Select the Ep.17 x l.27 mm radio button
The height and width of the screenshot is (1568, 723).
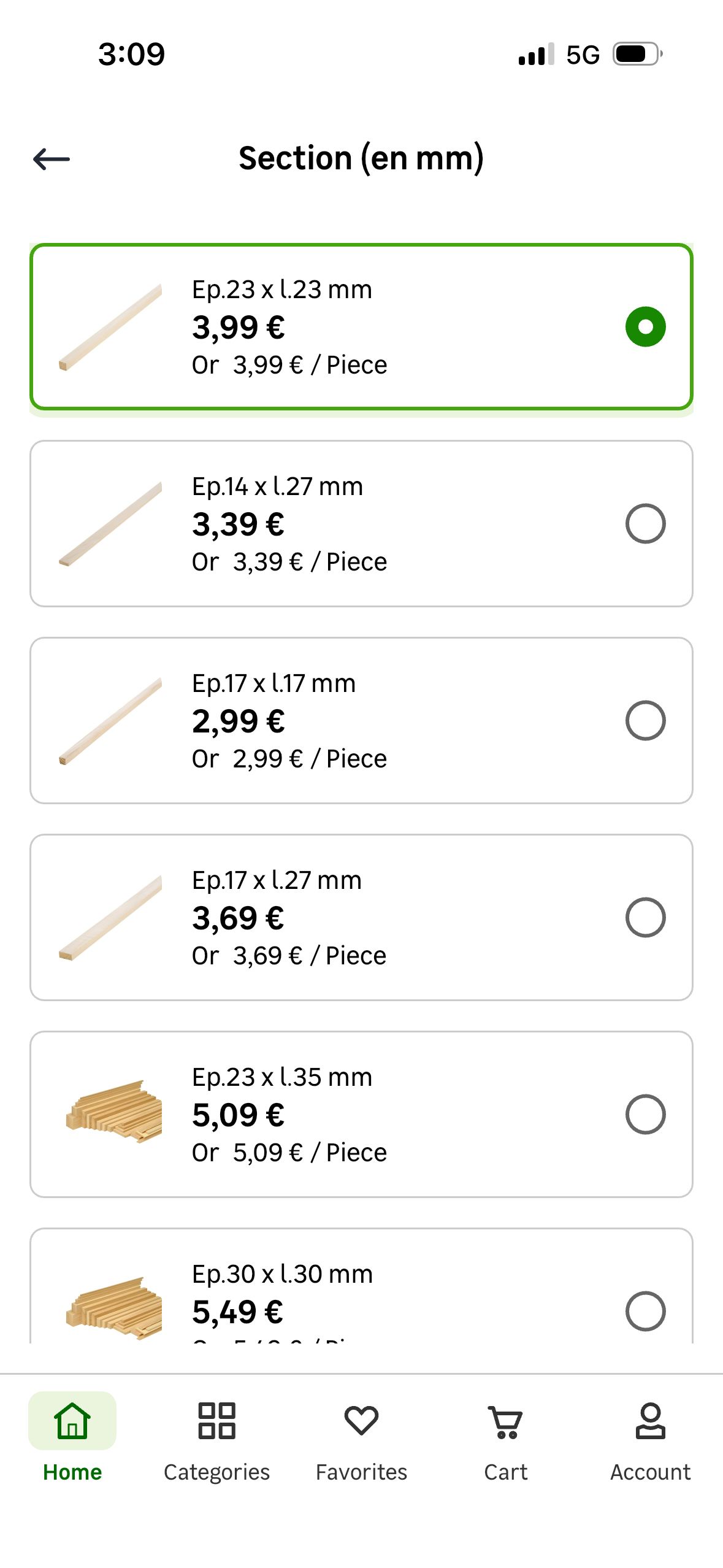pos(645,917)
